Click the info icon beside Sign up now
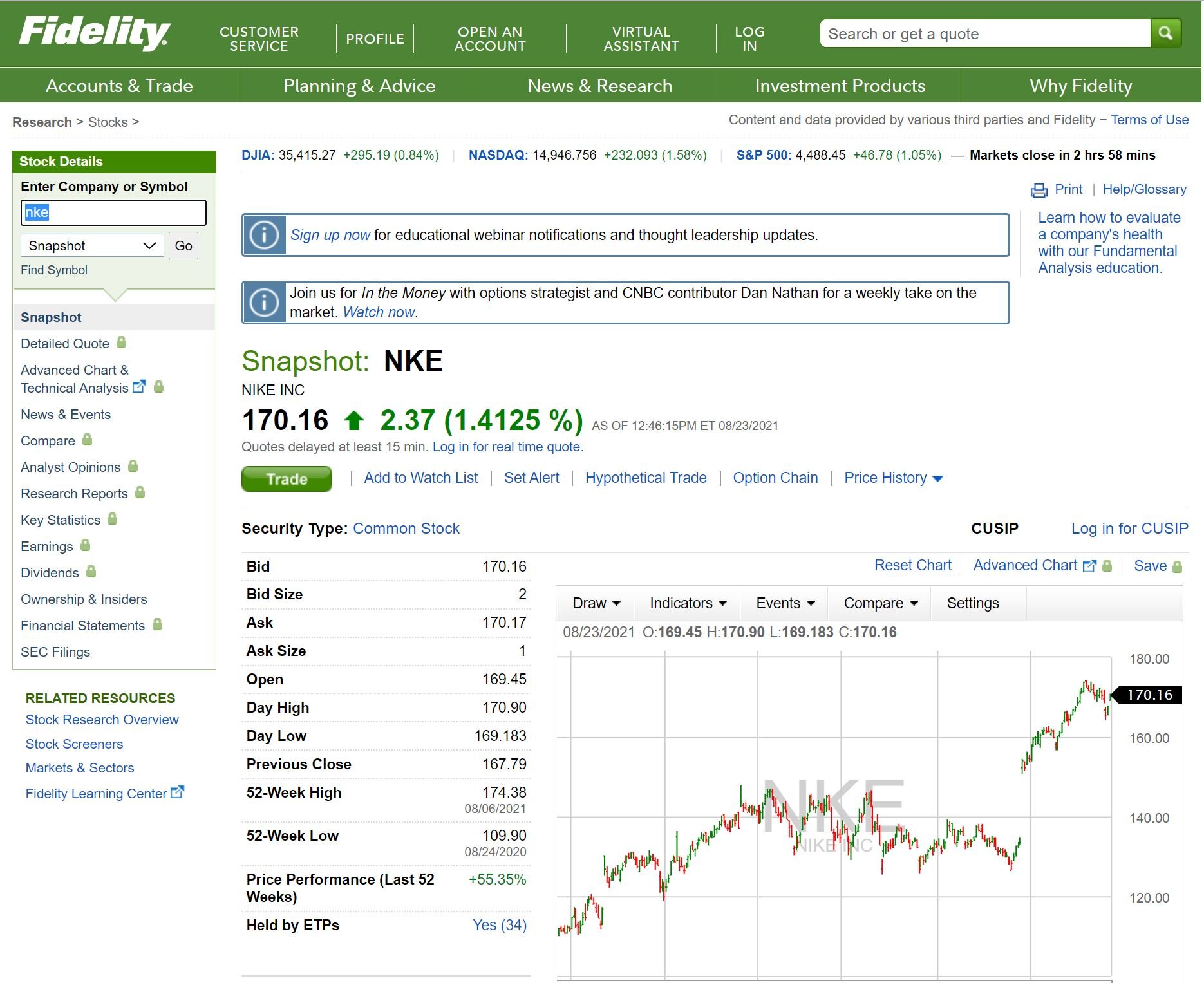 click(x=264, y=235)
